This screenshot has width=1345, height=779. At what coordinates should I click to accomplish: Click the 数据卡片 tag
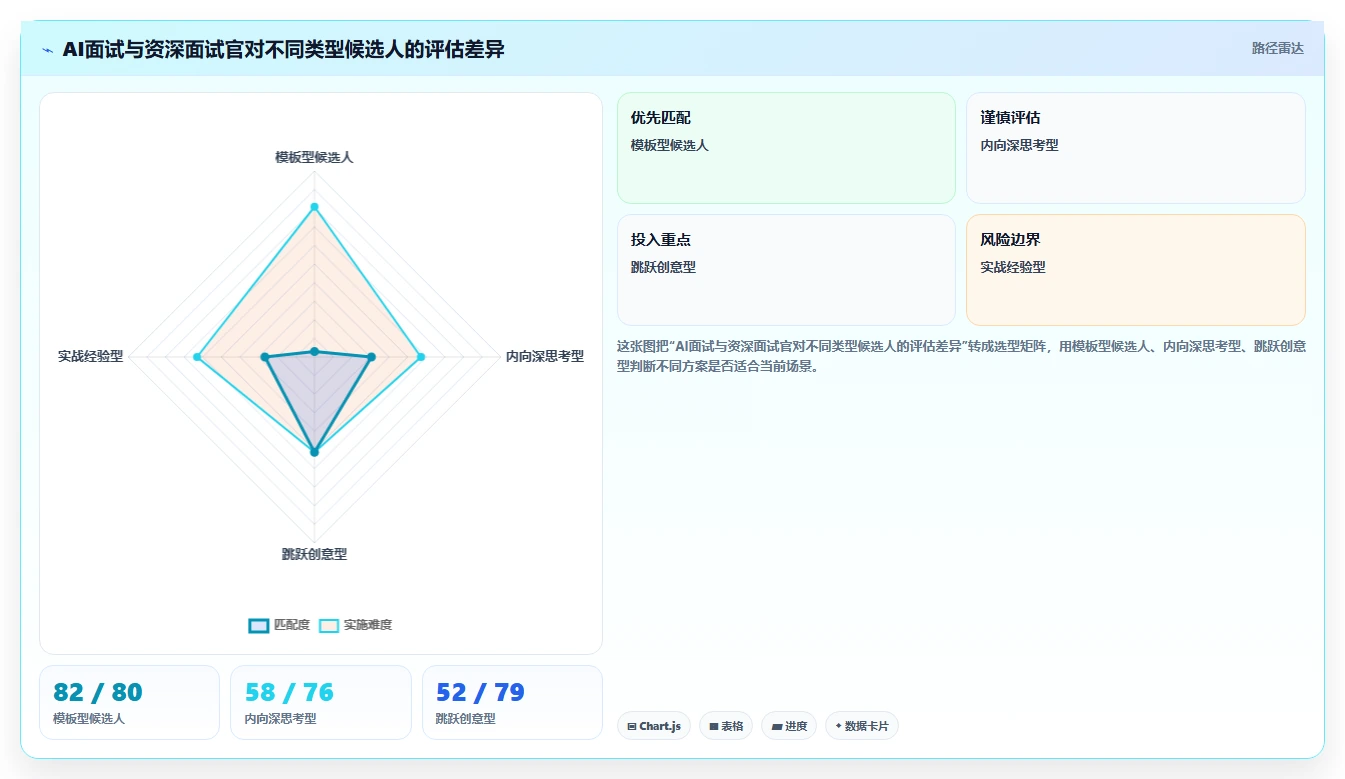[x=861, y=726]
